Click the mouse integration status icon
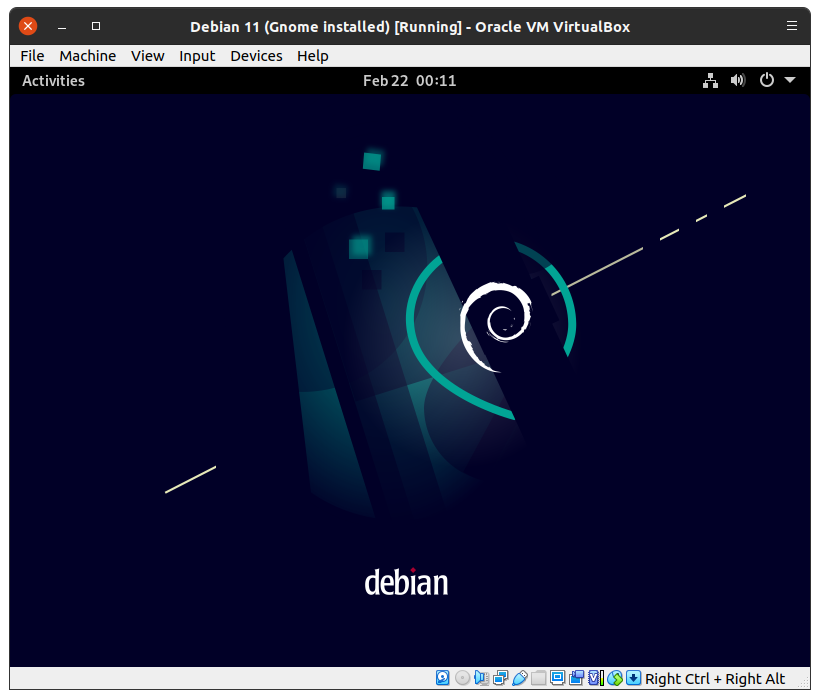Viewport: 820px width, 699px height. (x=615, y=678)
